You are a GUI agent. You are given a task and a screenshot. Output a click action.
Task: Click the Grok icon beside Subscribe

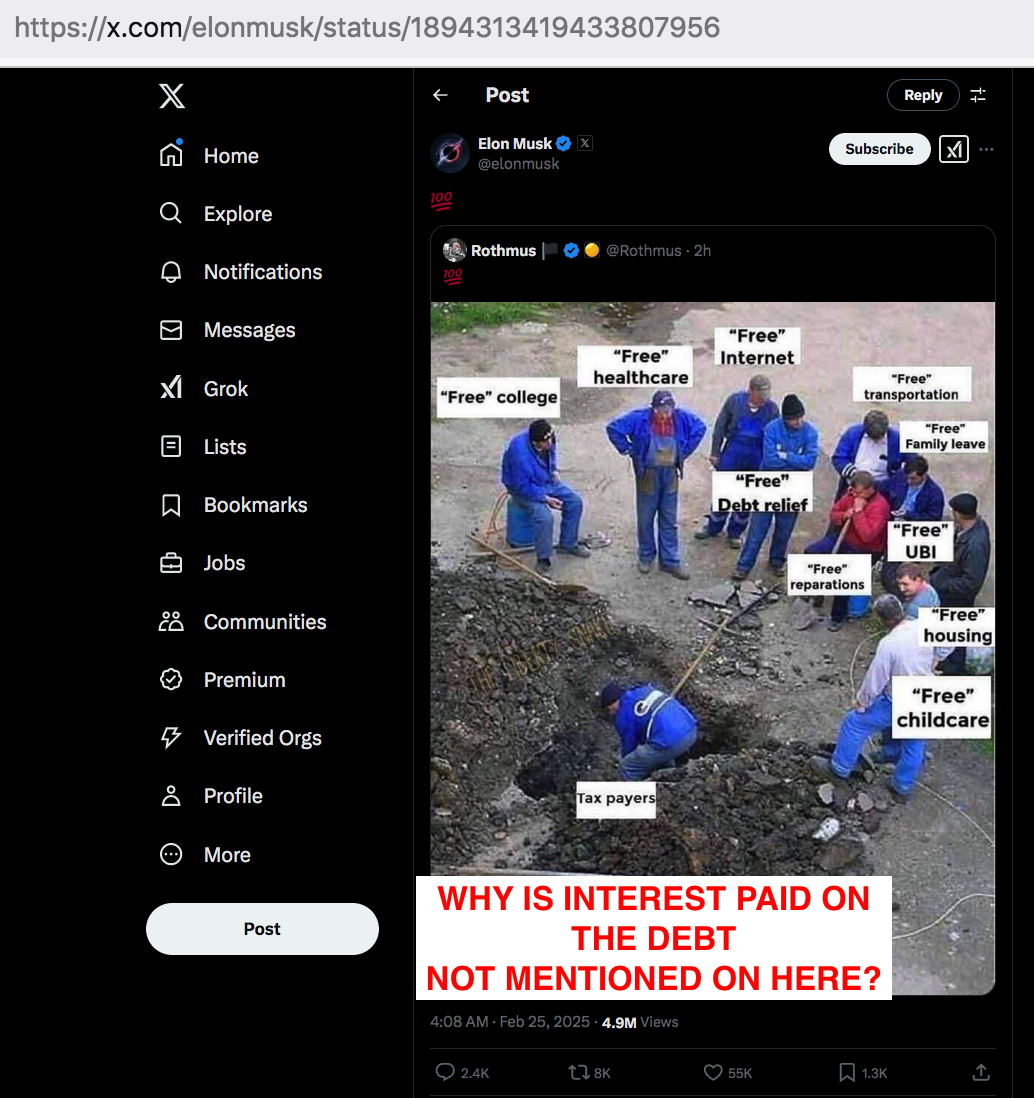(953, 149)
